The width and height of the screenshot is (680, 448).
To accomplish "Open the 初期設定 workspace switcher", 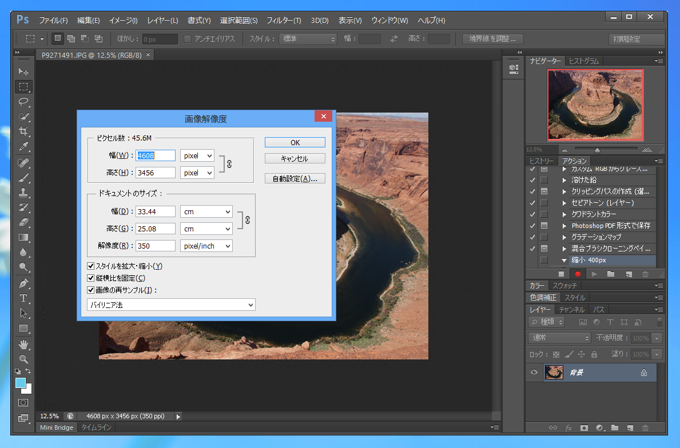I will [636, 39].
